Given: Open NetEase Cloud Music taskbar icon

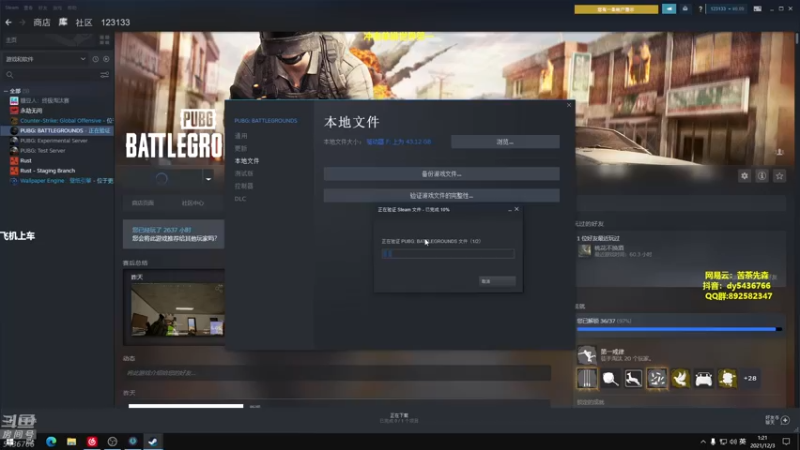Looking at the screenshot, I should [x=92, y=442].
